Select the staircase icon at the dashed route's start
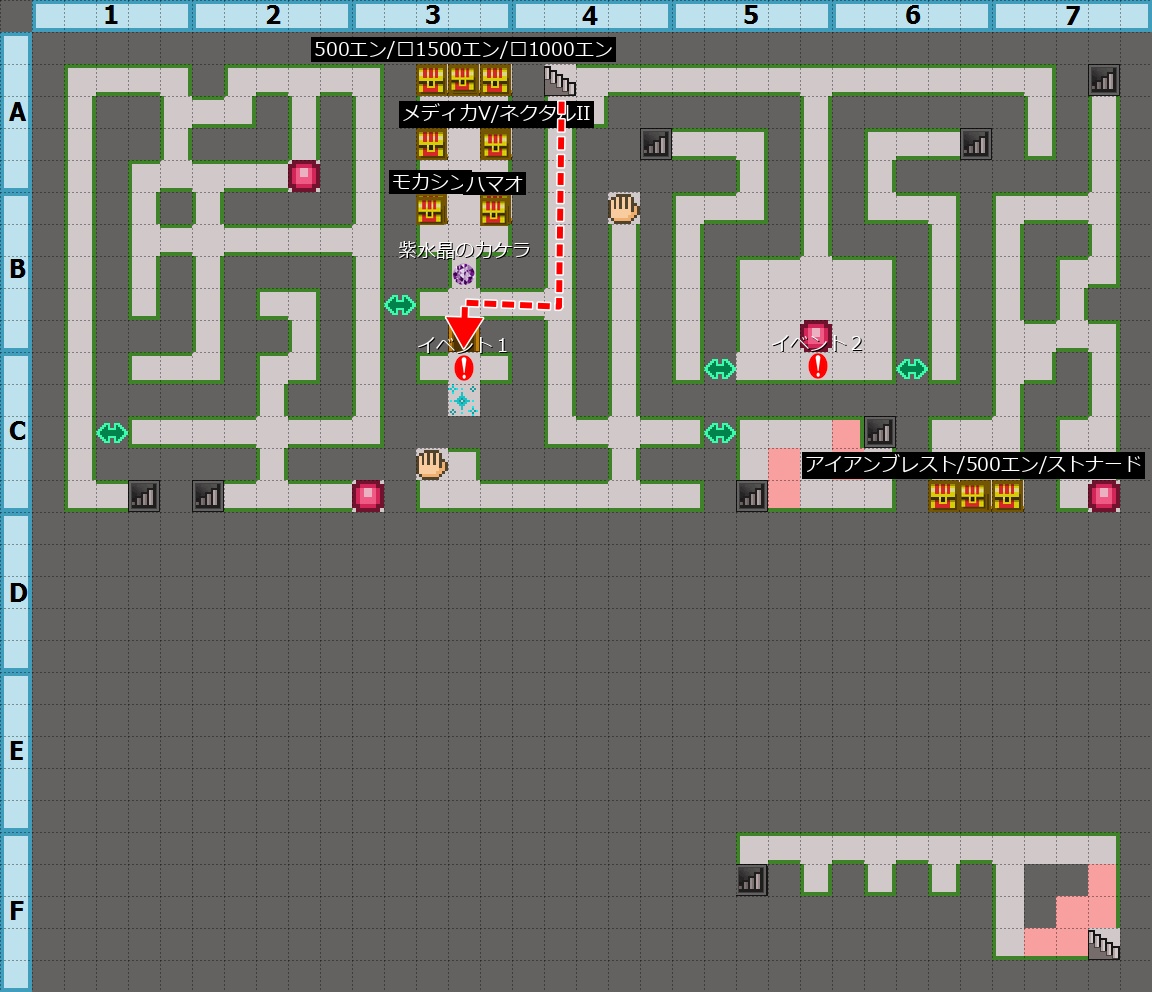The image size is (1152, 992). click(559, 80)
